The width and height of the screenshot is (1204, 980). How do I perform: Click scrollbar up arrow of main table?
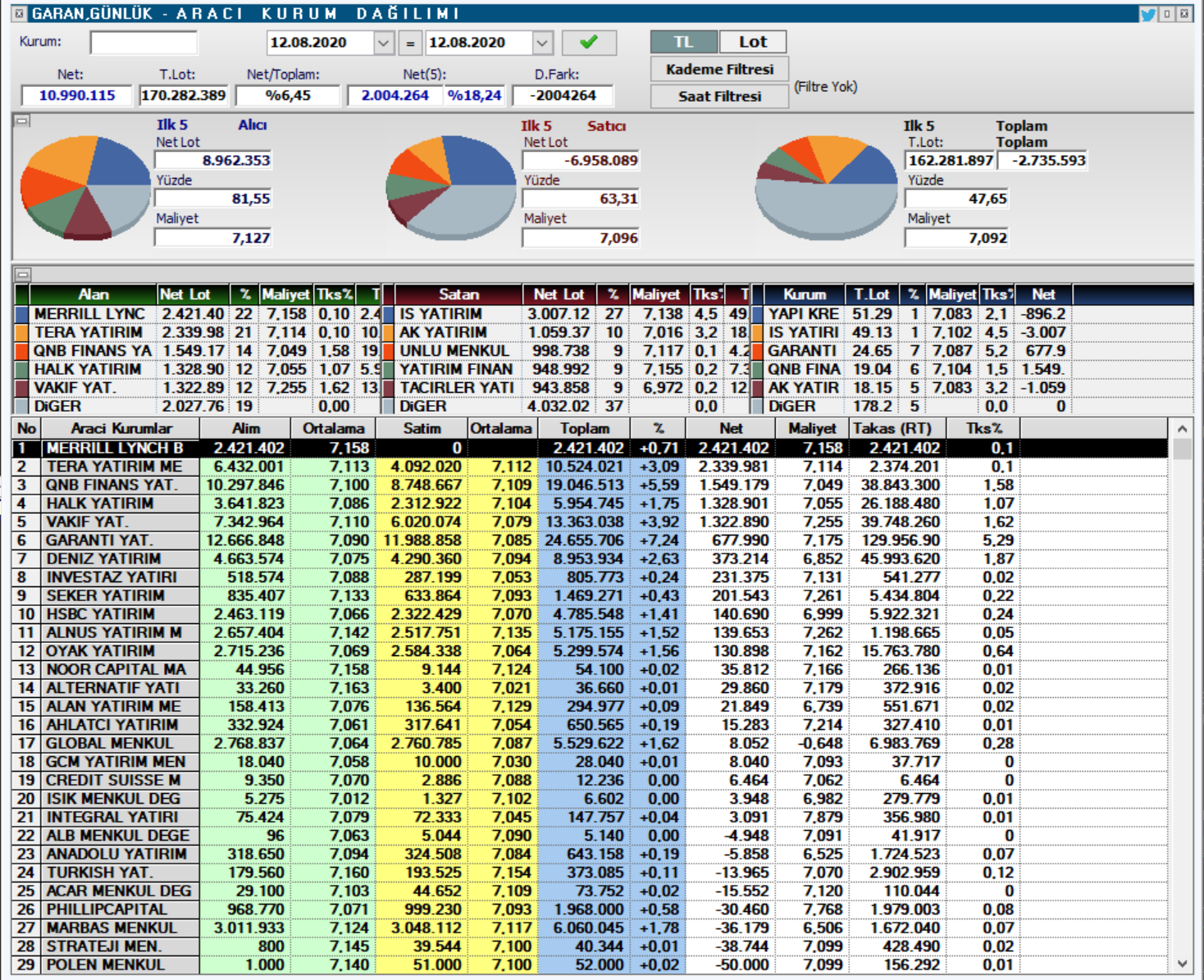click(1182, 429)
